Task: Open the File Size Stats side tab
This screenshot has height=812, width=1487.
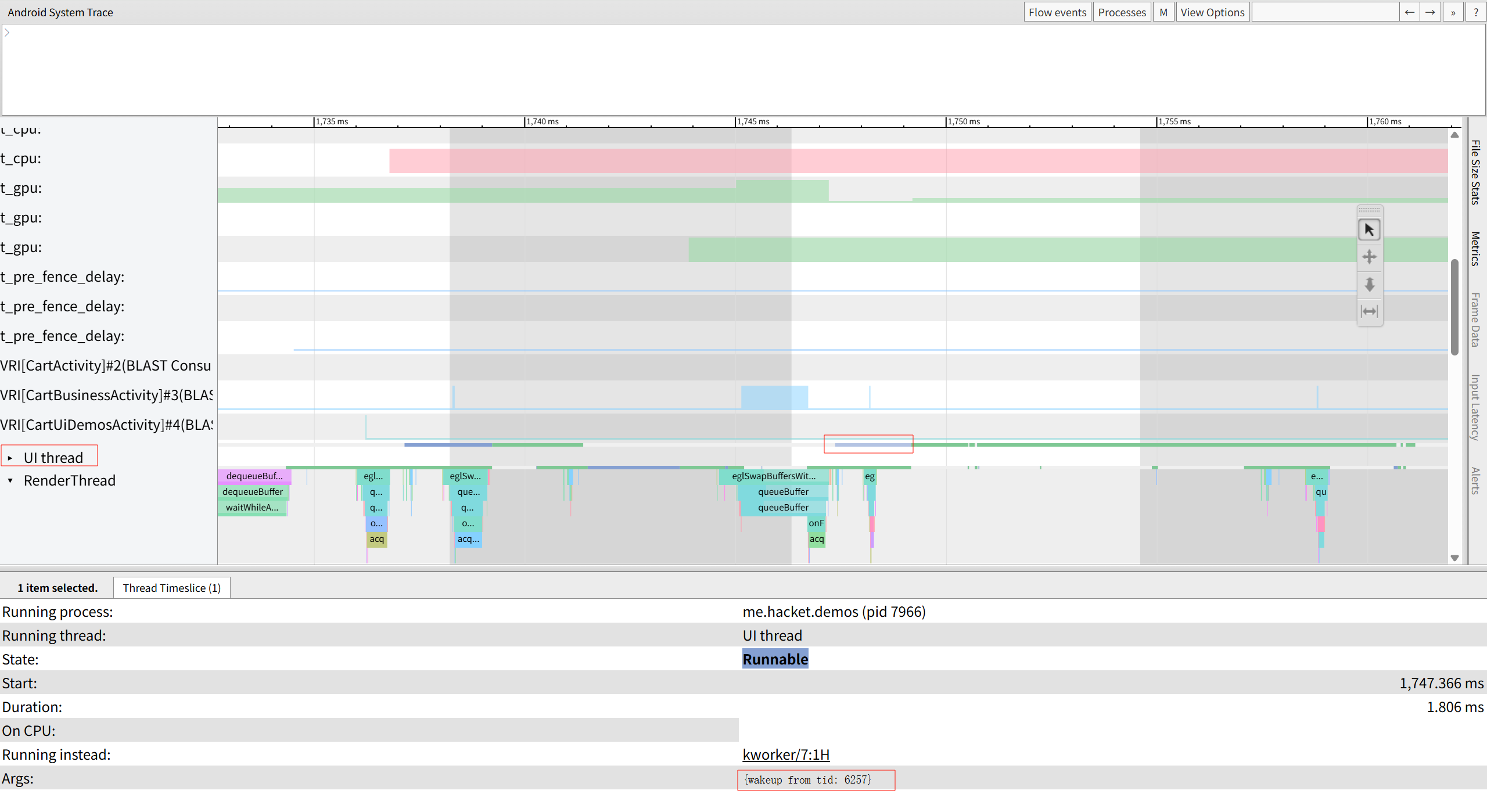Action: (x=1475, y=172)
